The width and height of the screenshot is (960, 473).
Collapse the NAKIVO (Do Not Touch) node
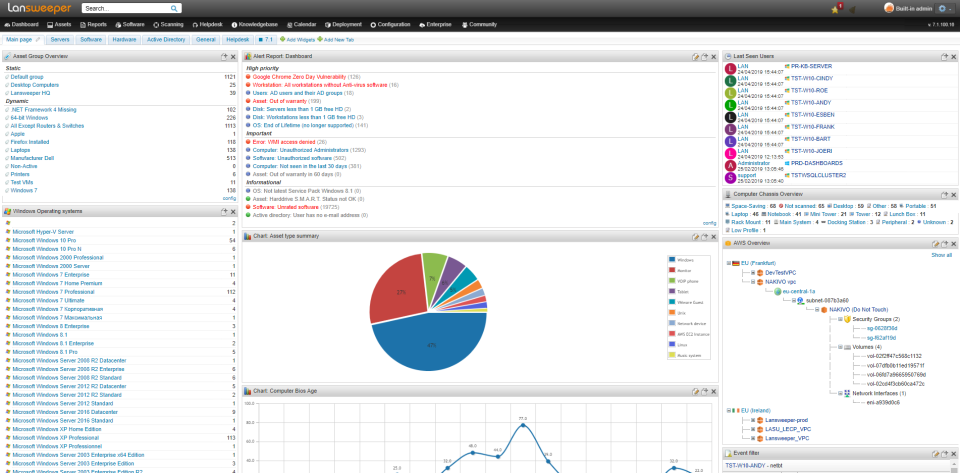click(817, 310)
